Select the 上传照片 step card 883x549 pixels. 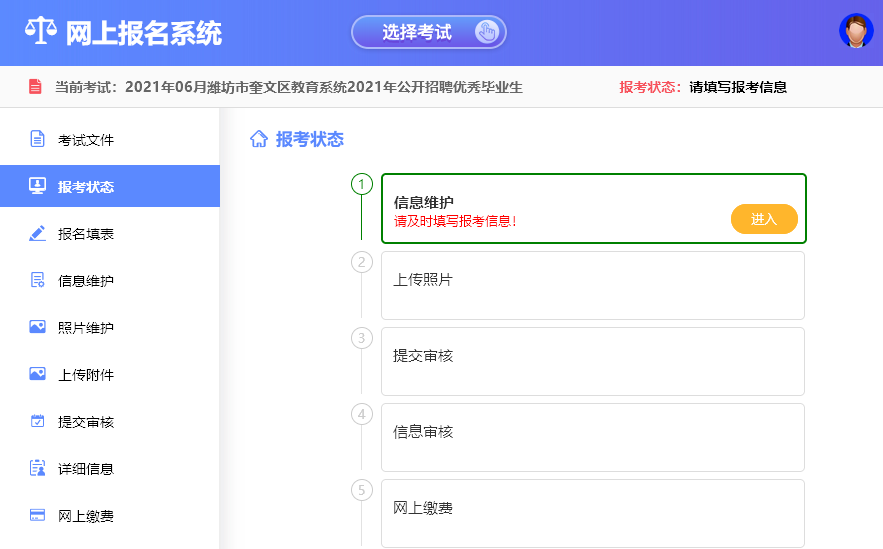[592, 285]
